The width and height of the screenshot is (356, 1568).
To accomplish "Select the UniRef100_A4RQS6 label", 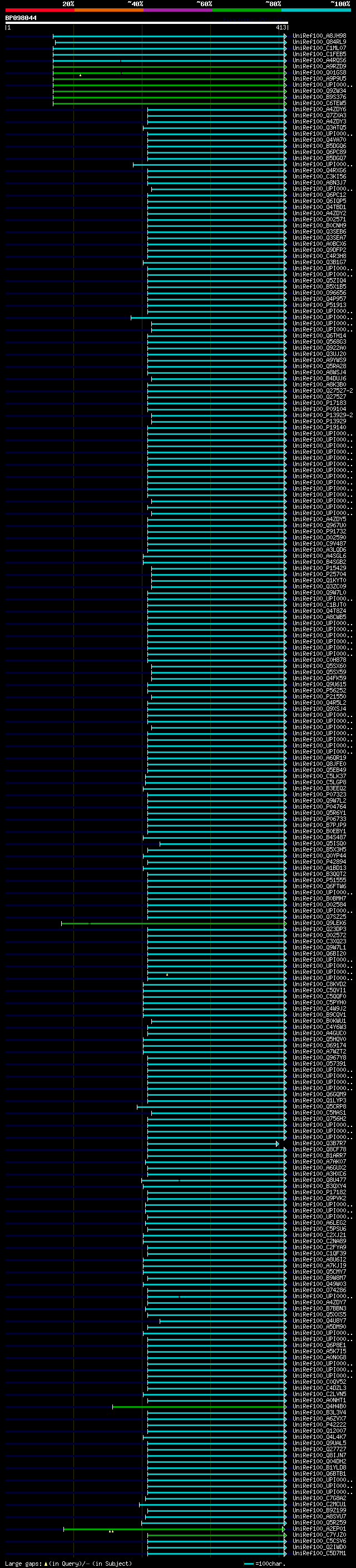I will (x=319, y=60).
